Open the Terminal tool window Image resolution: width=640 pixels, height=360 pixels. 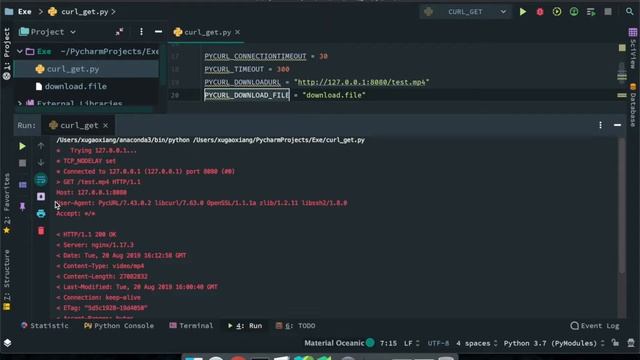click(191, 326)
